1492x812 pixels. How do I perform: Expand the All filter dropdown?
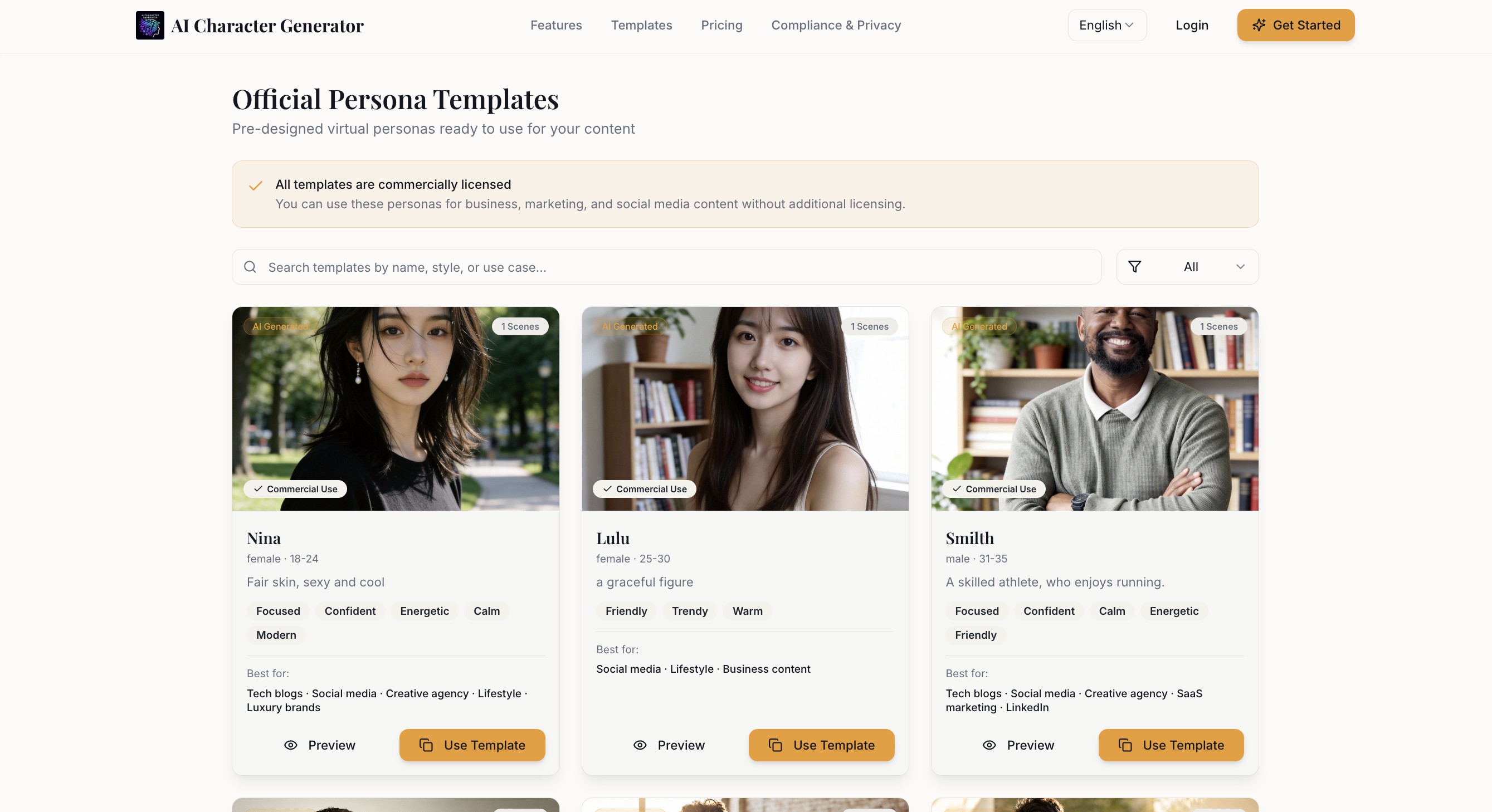click(1187, 267)
